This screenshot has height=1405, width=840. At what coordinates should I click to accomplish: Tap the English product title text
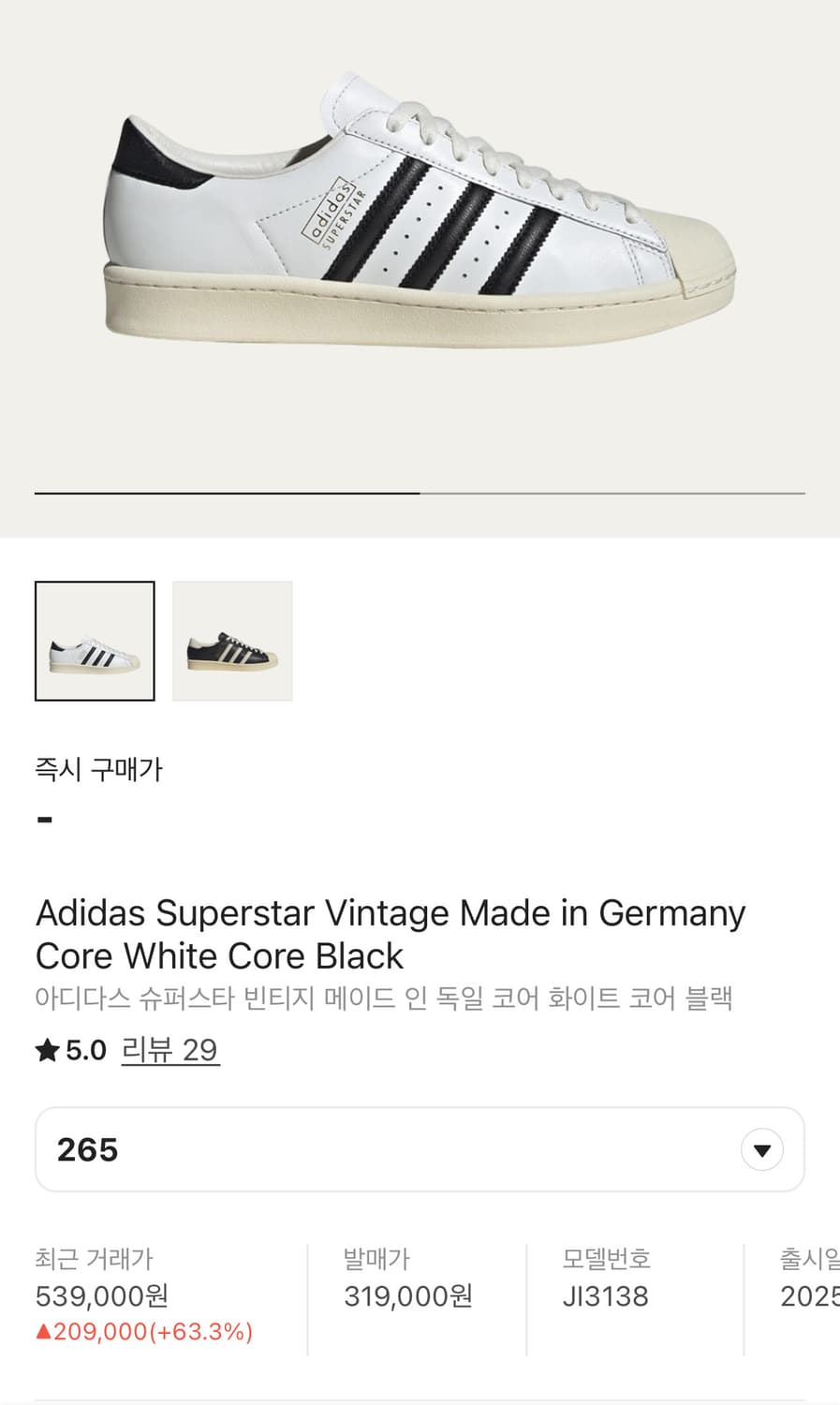pyautogui.click(x=390, y=934)
